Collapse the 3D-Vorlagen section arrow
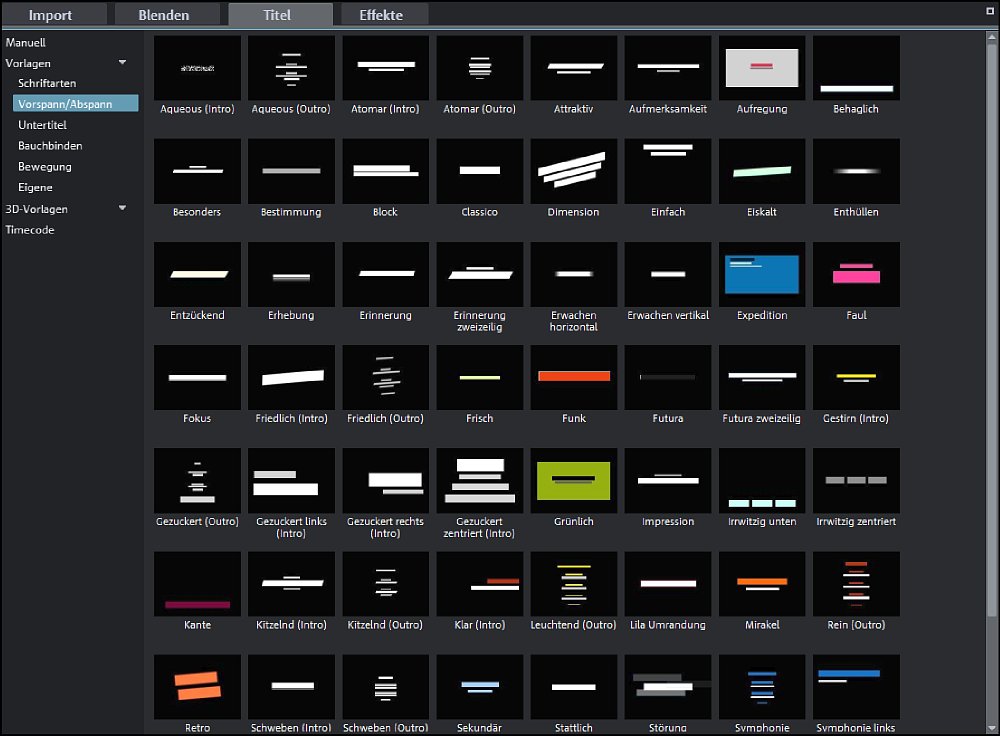The height and width of the screenshot is (736, 1000). 123,209
